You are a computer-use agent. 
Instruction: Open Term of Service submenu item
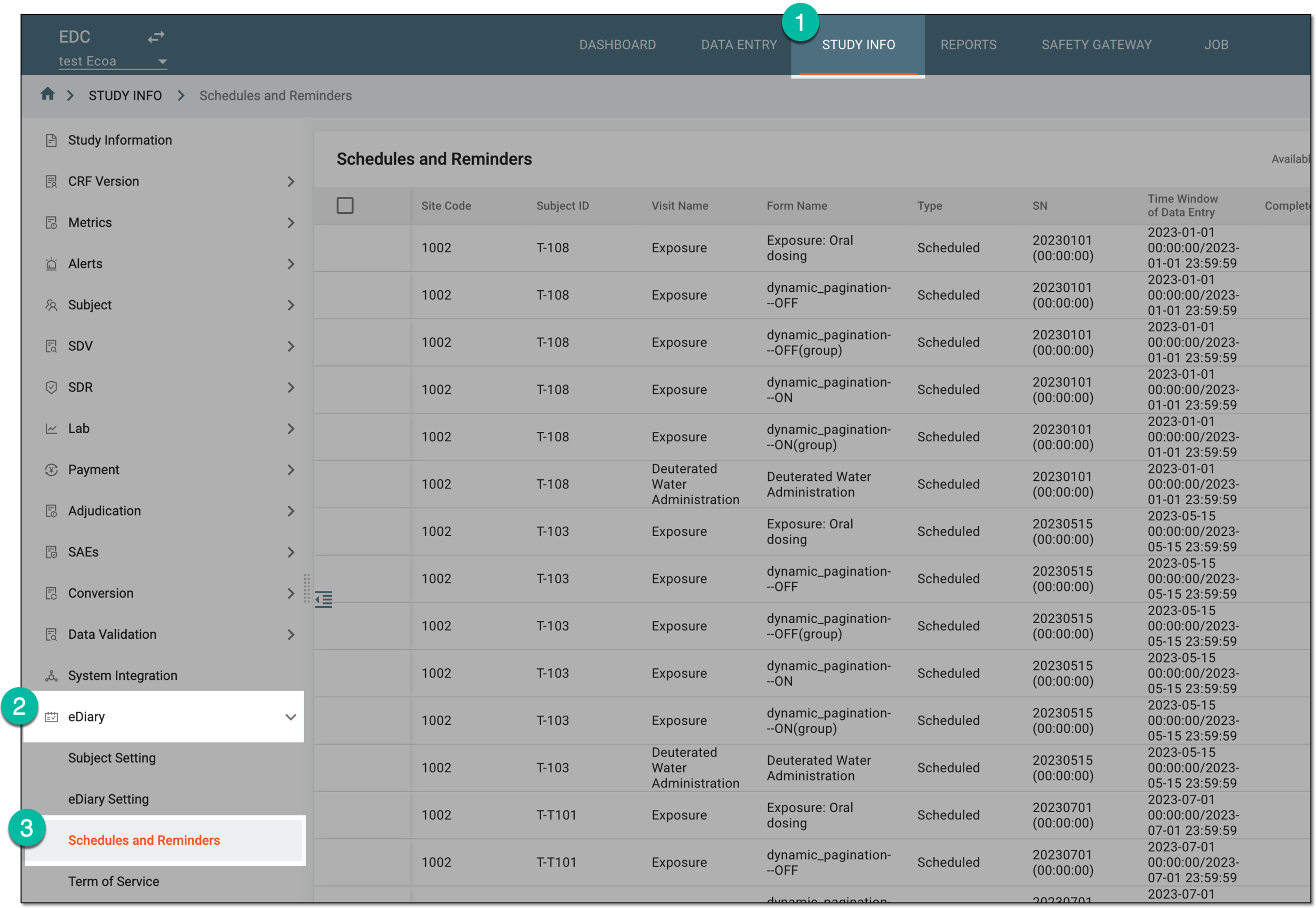click(x=114, y=881)
